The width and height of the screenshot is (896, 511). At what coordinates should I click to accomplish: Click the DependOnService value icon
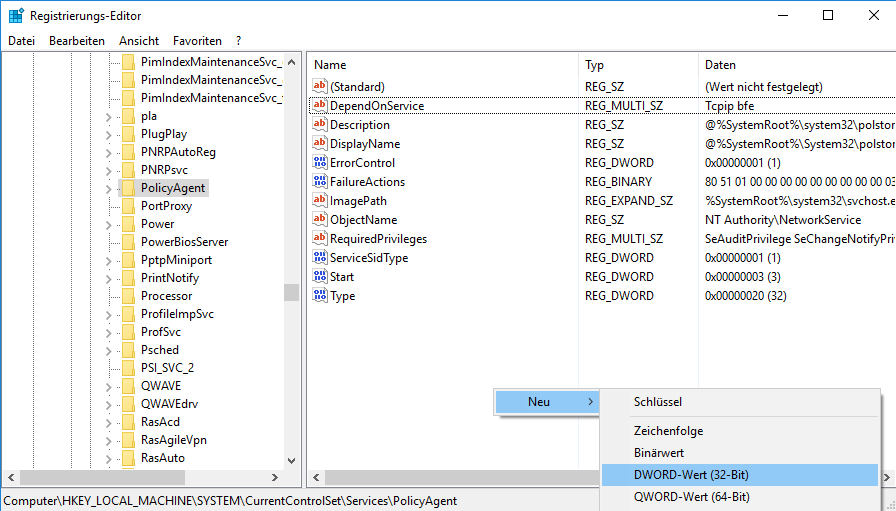tap(319, 105)
